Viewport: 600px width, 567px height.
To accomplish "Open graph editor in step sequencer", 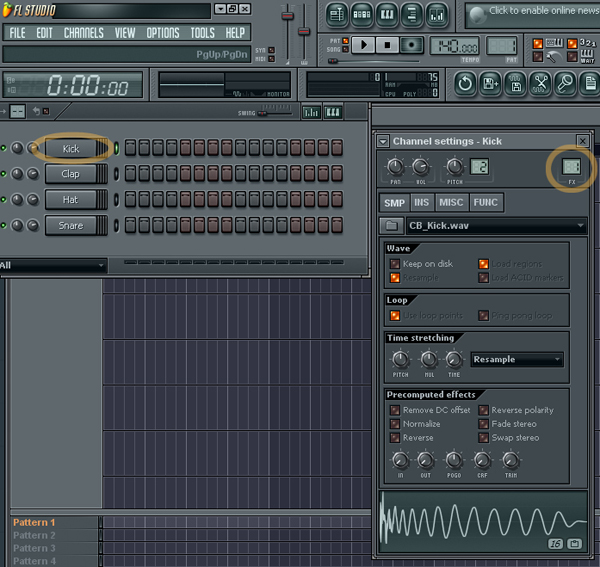I will pos(311,112).
